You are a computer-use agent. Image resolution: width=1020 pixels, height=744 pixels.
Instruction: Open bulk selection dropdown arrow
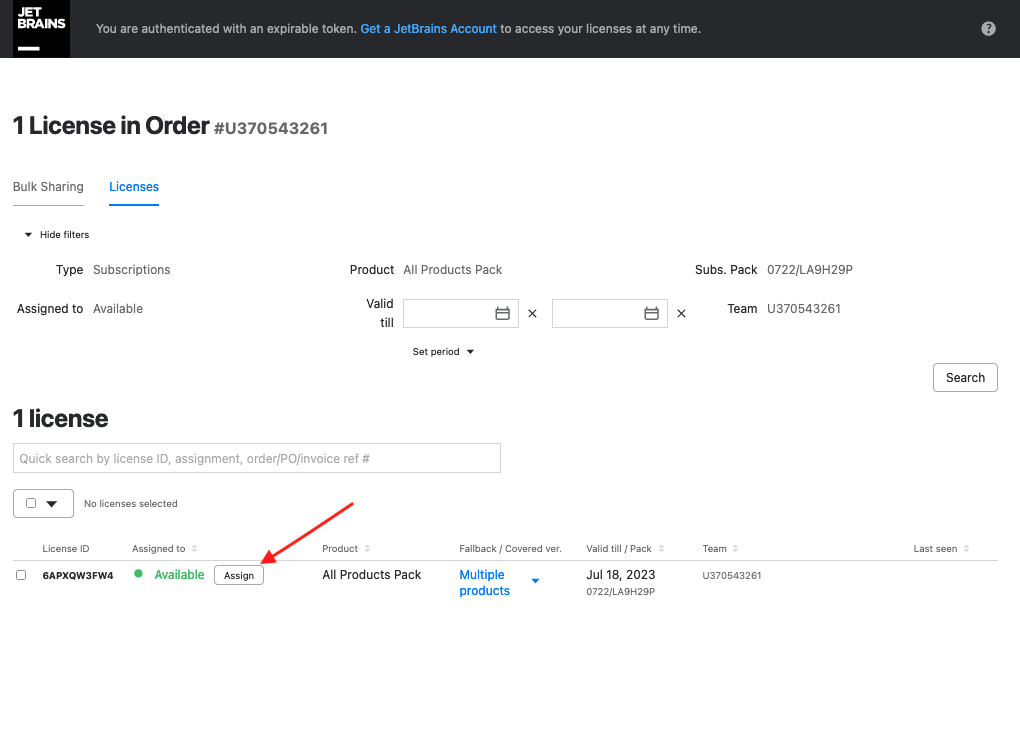point(52,504)
